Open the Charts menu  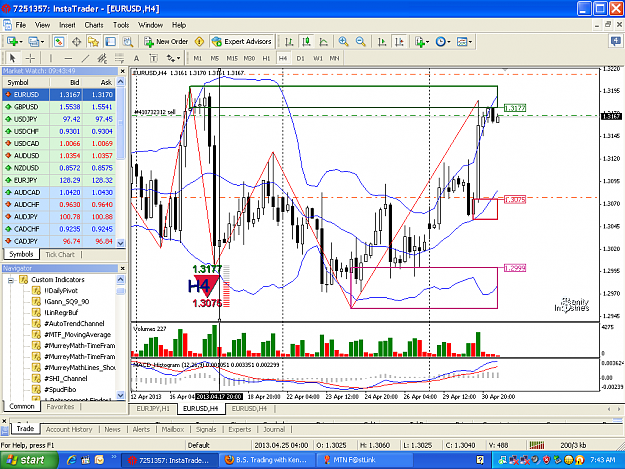click(x=94, y=25)
